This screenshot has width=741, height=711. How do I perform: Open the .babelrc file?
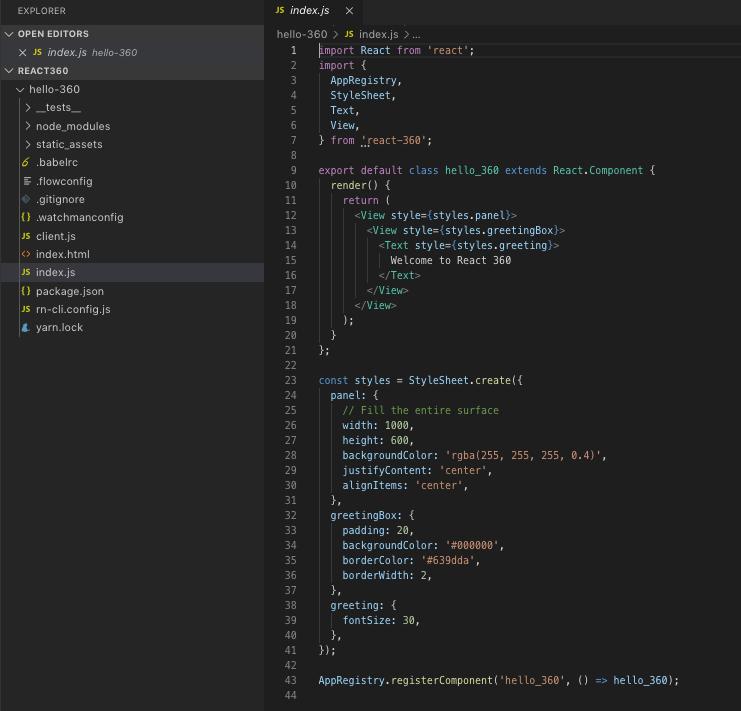pos(57,163)
